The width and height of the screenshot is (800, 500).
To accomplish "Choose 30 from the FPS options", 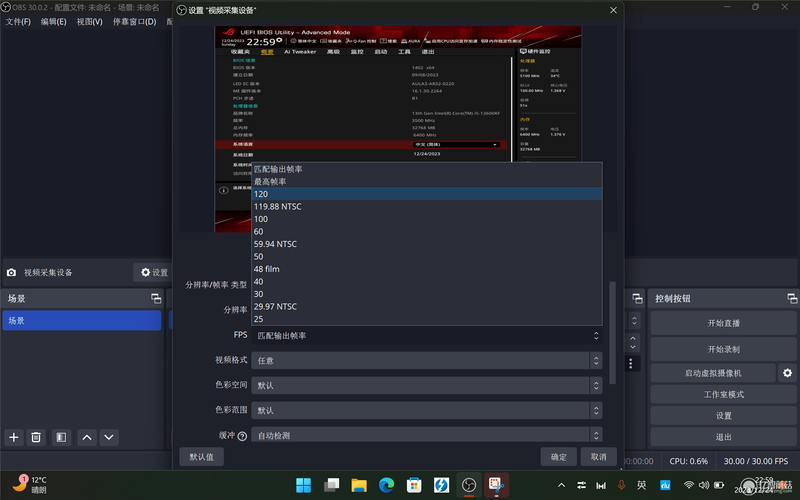I will click(427, 294).
